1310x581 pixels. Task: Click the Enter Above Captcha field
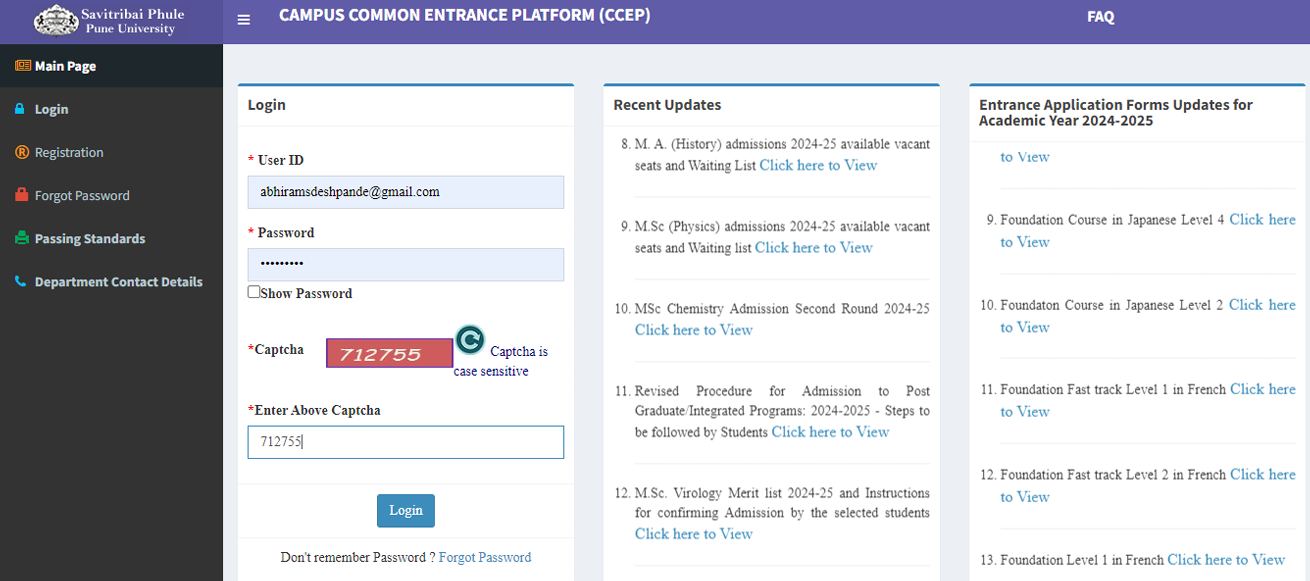pos(406,442)
